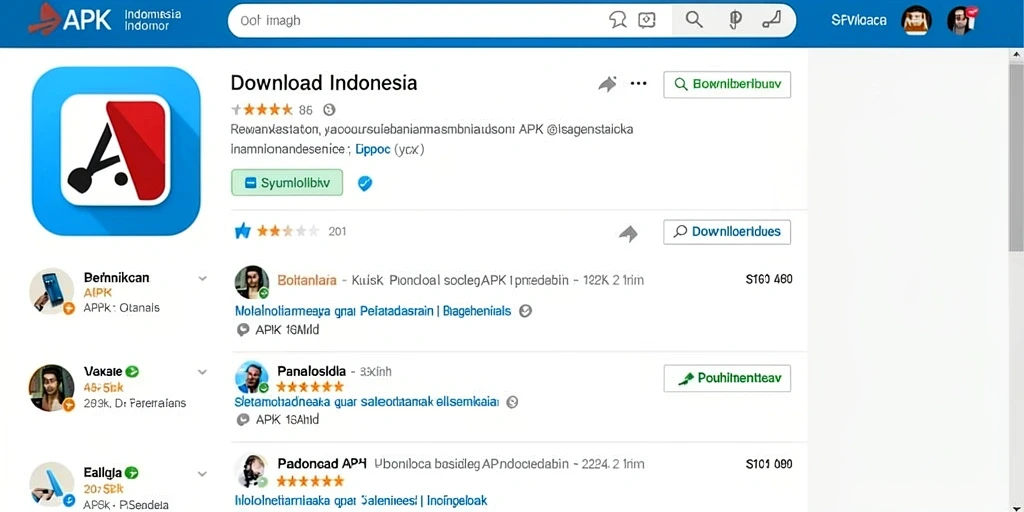1024x512 pixels.
Task: Click the circle icon after Blagehenials
Action: coord(525,312)
